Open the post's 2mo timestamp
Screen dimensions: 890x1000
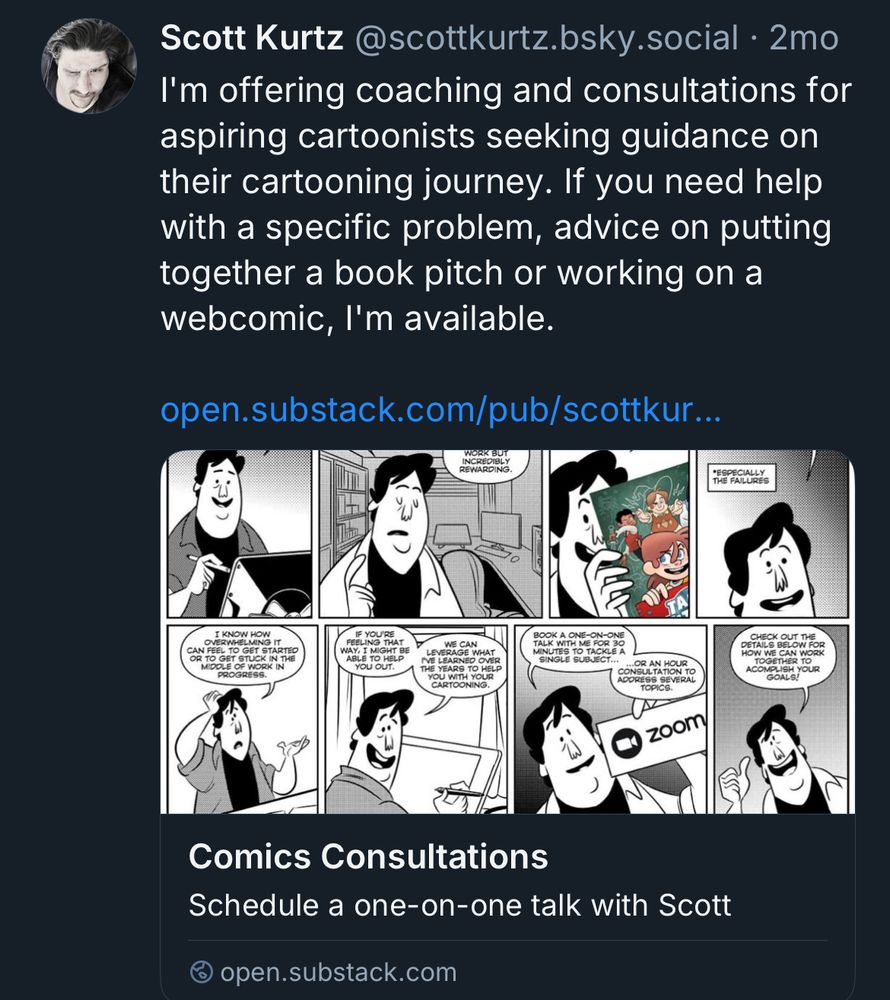pos(805,39)
